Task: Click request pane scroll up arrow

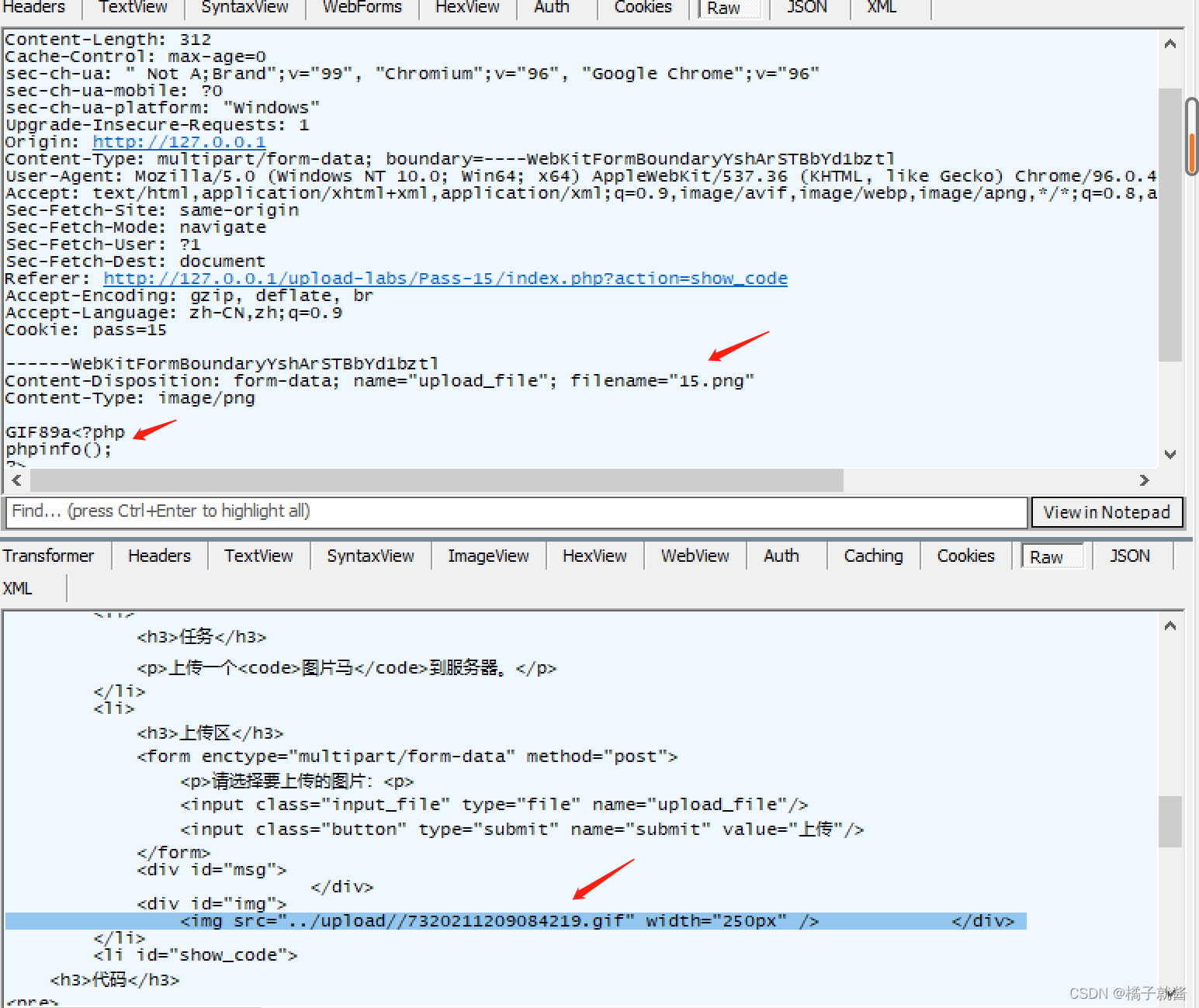Action: coord(1170,44)
